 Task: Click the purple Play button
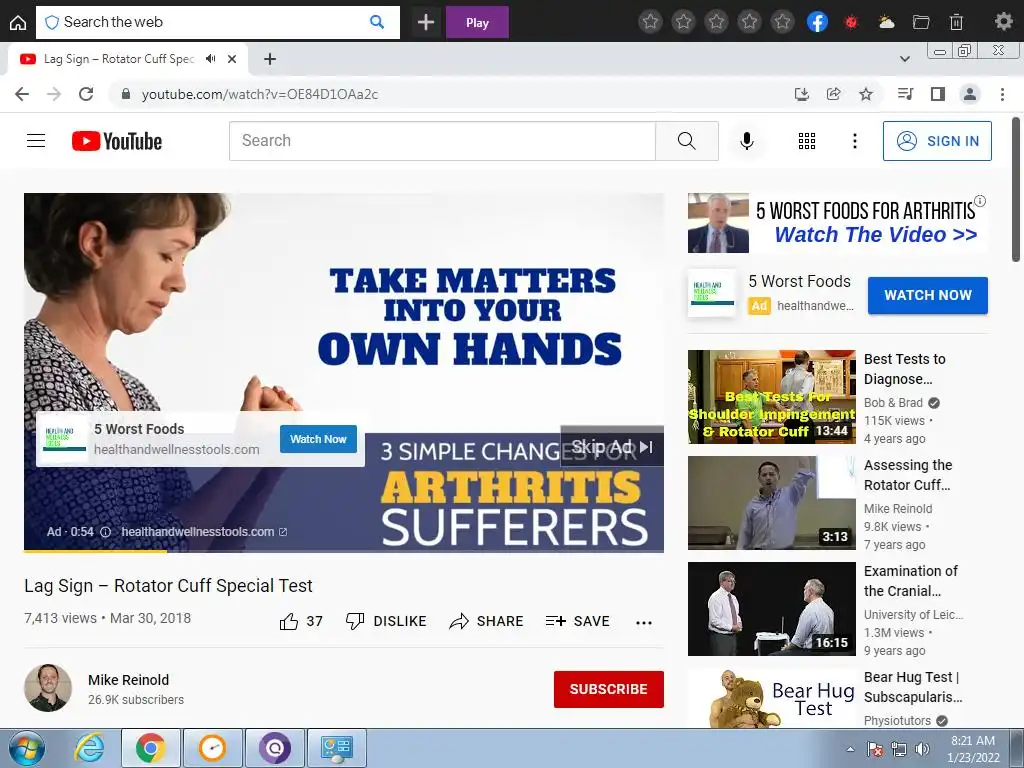[477, 23]
